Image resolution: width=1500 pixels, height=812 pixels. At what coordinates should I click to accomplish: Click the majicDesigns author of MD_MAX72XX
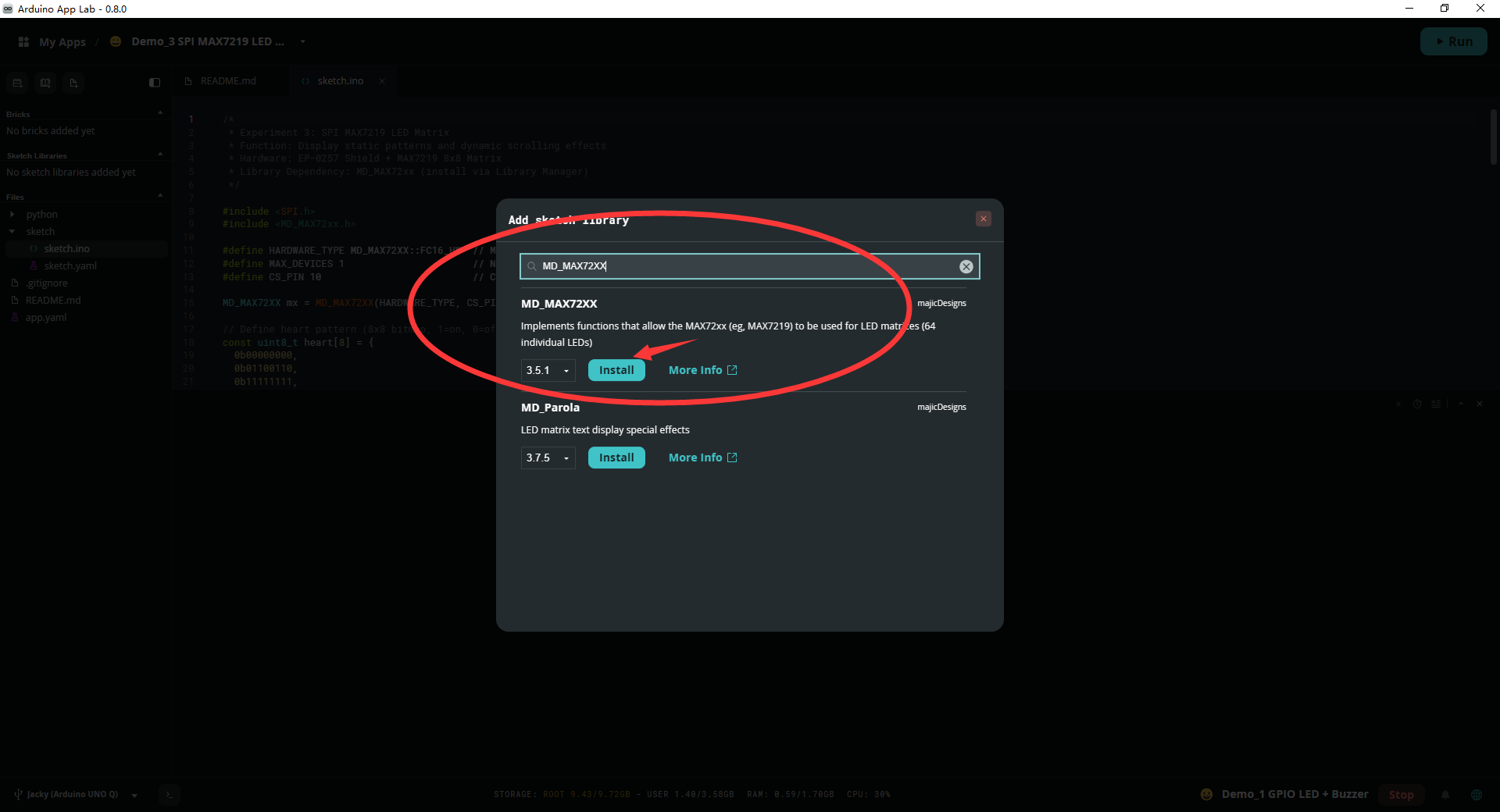tap(941, 303)
